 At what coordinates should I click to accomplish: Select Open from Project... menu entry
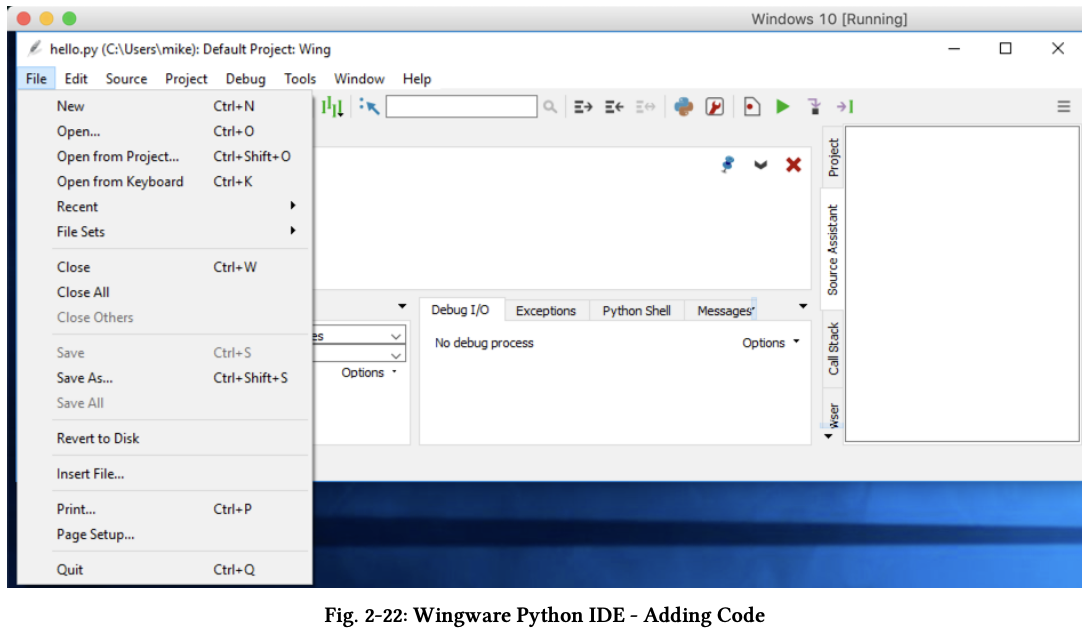pos(118,157)
